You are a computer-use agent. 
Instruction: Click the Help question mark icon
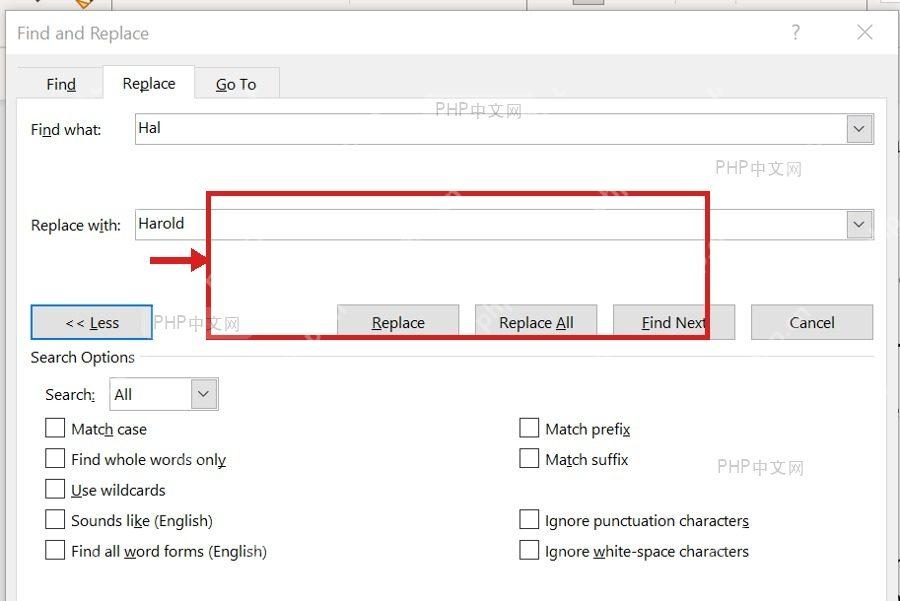coord(796,32)
